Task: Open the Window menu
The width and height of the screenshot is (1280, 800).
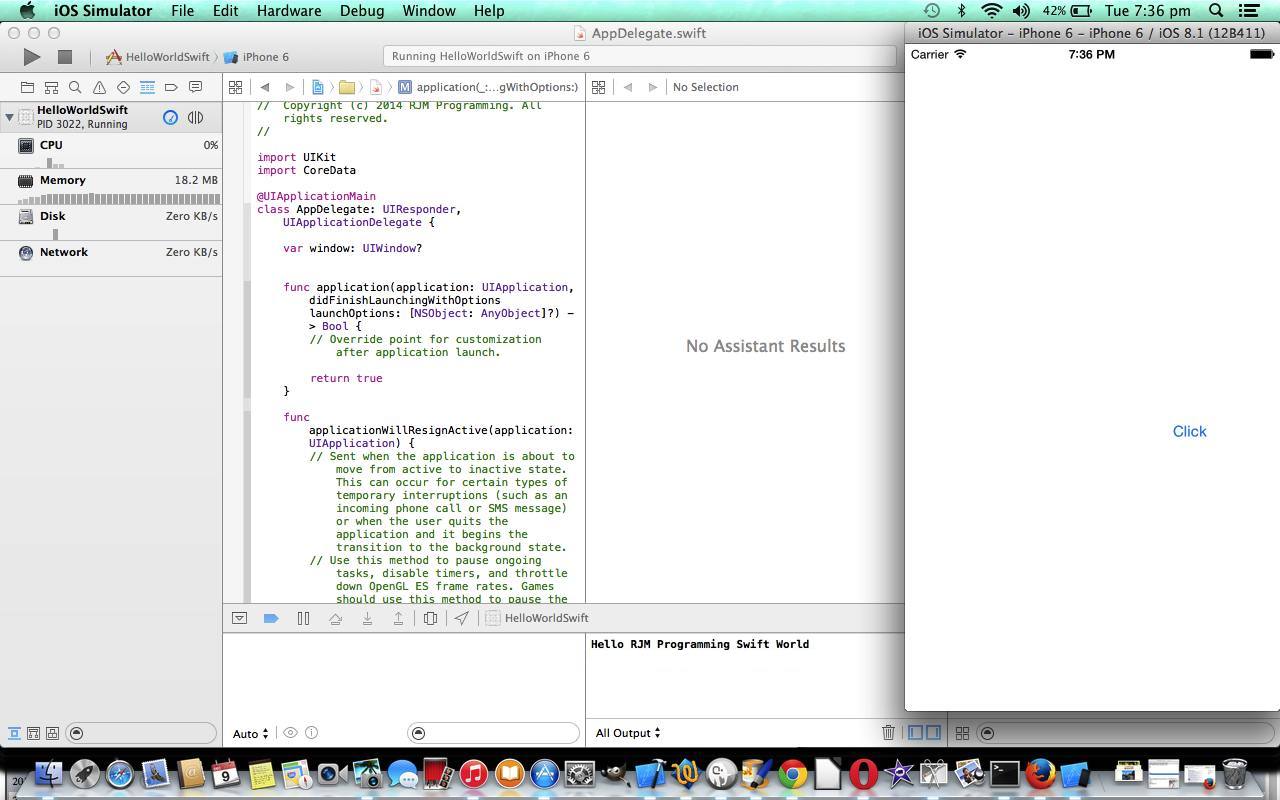Action: [429, 11]
